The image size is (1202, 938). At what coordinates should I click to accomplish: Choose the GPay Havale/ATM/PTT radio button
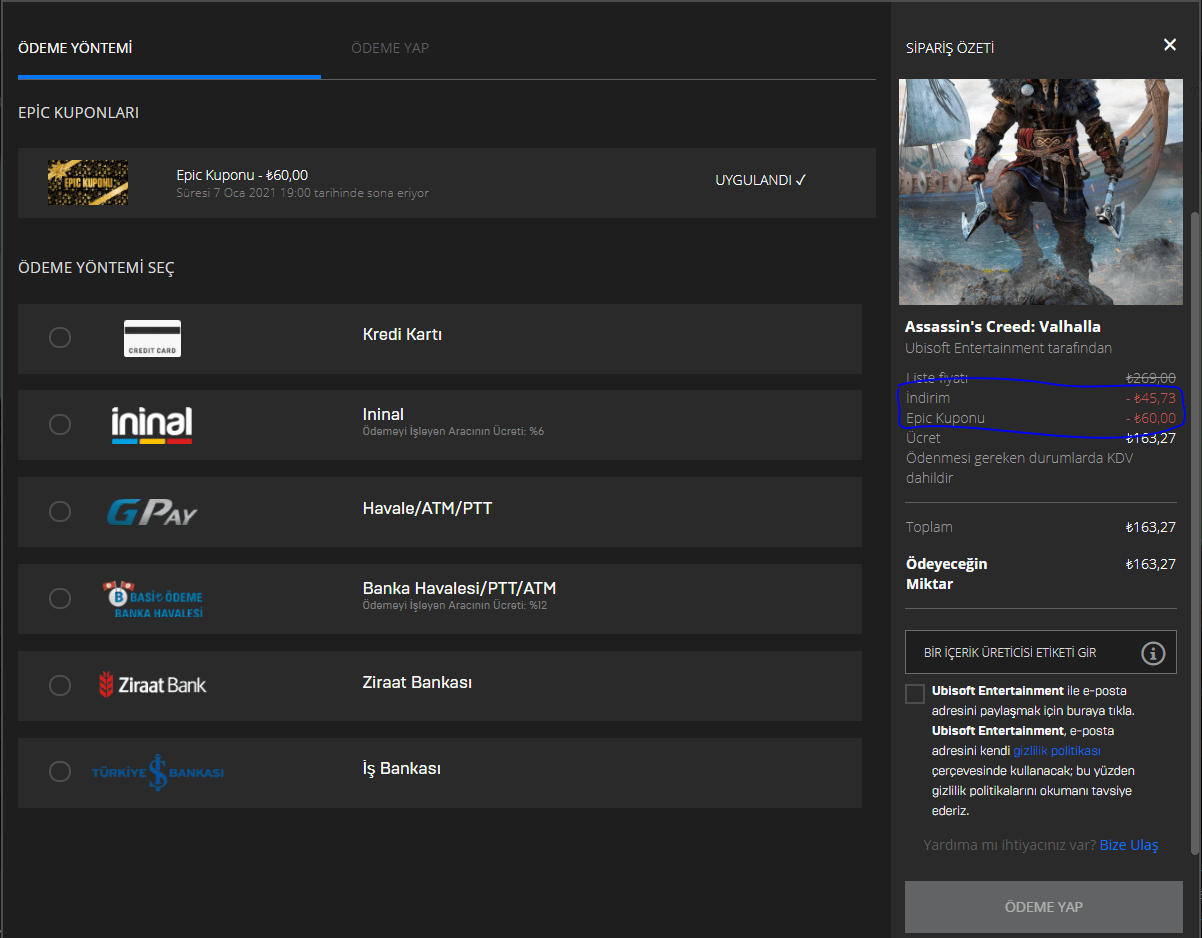tap(60, 511)
